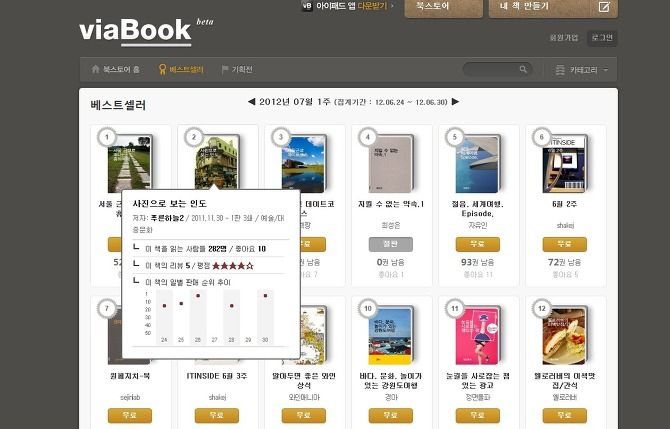Go to 북스토어 홈 menu item
The height and width of the screenshot is (429, 670).
(115, 69)
